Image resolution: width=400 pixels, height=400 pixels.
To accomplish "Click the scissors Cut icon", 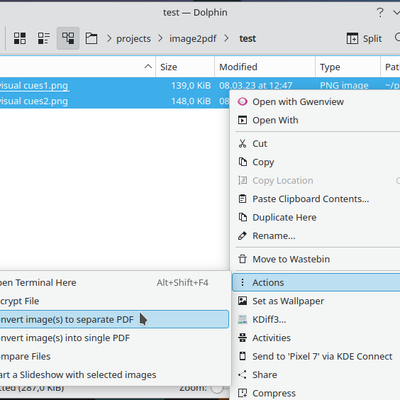I will tap(242, 144).
